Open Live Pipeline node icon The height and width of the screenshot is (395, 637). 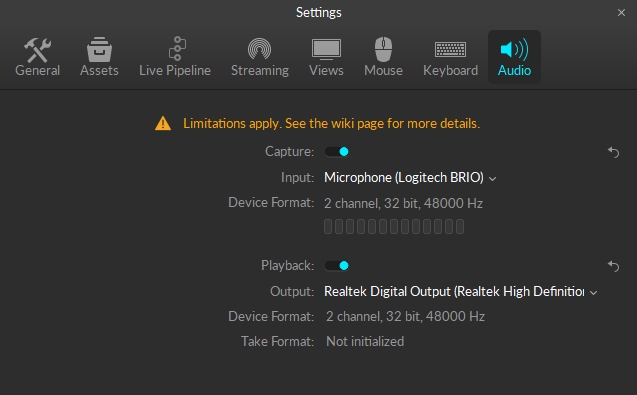click(177, 48)
